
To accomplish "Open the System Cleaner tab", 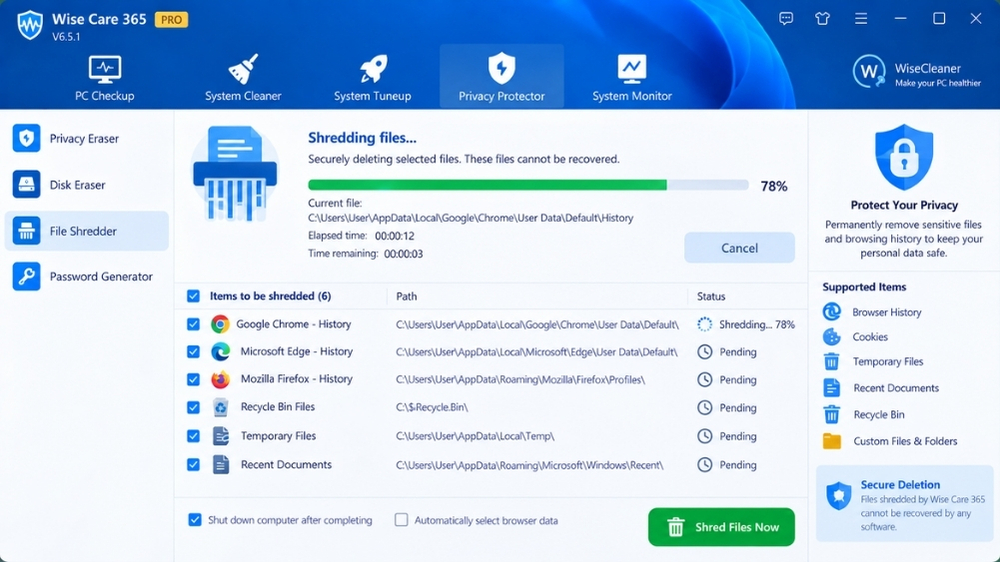I will (243, 77).
